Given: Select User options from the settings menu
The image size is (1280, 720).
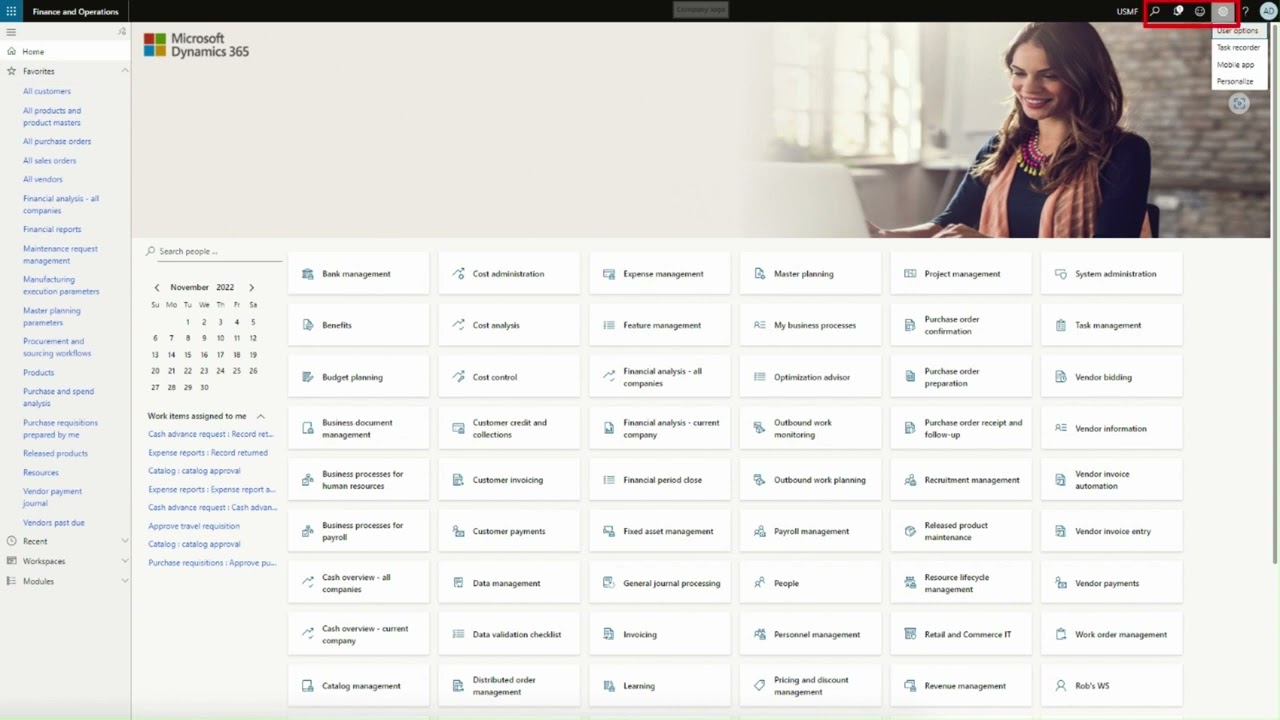Looking at the screenshot, I should 1238,31.
